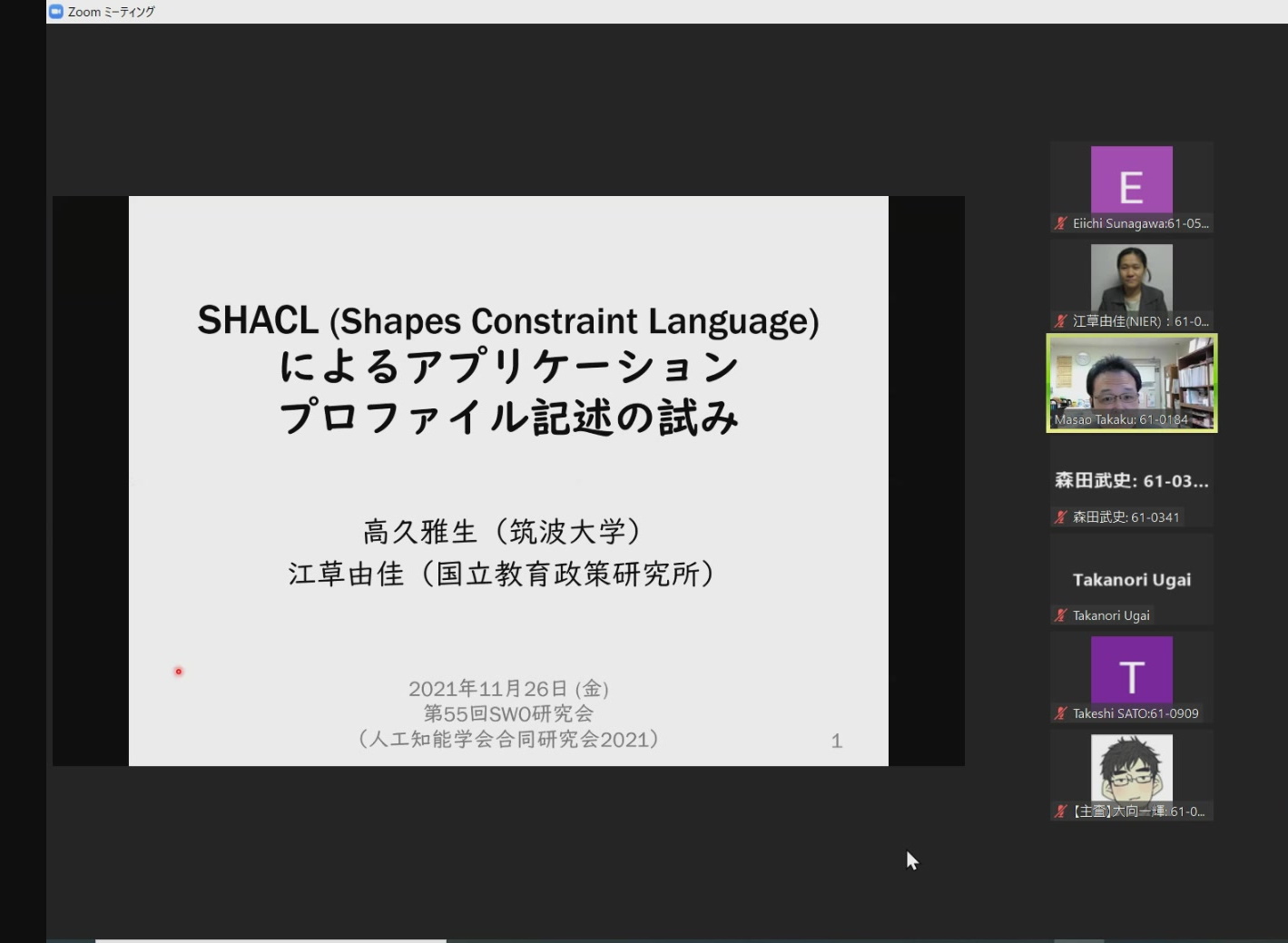Viewport: 1288px width, 943px height.
Task: Click the SHACL slide title text
Action: [x=508, y=321]
